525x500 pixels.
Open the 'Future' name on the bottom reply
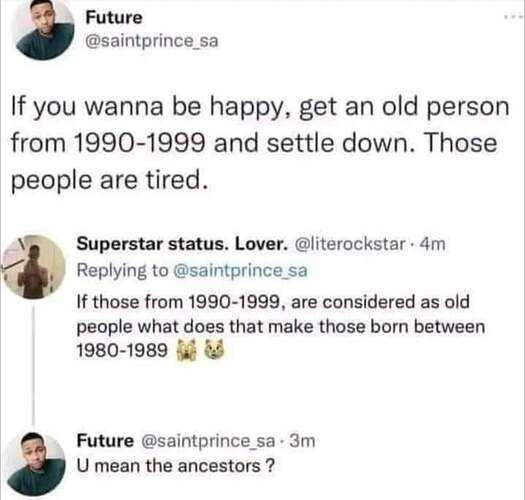coord(105,441)
